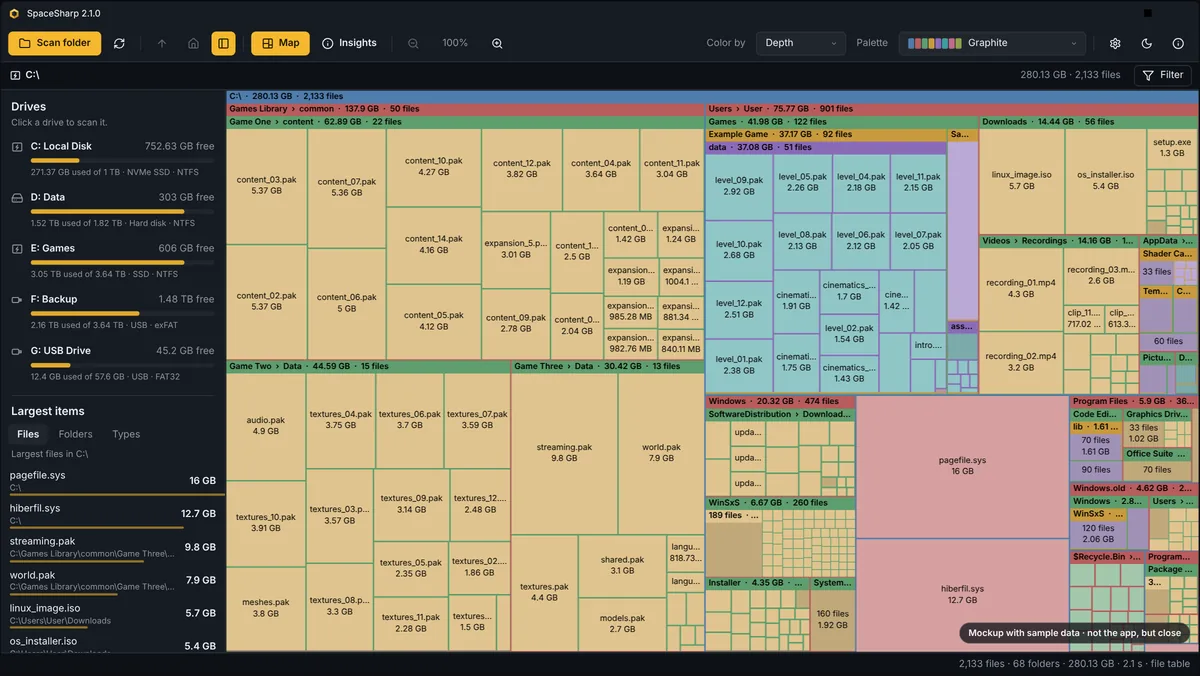Open settings gear icon
The image size is (1200, 676).
point(1115,43)
